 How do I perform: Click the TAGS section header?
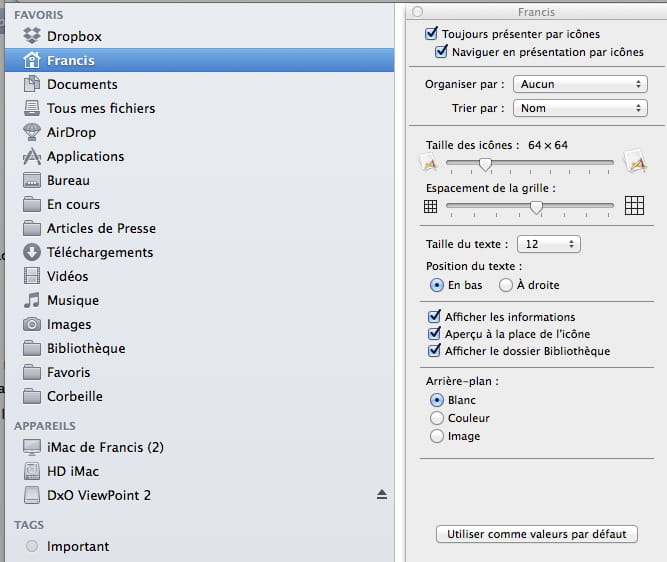click(x=29, y=525)
